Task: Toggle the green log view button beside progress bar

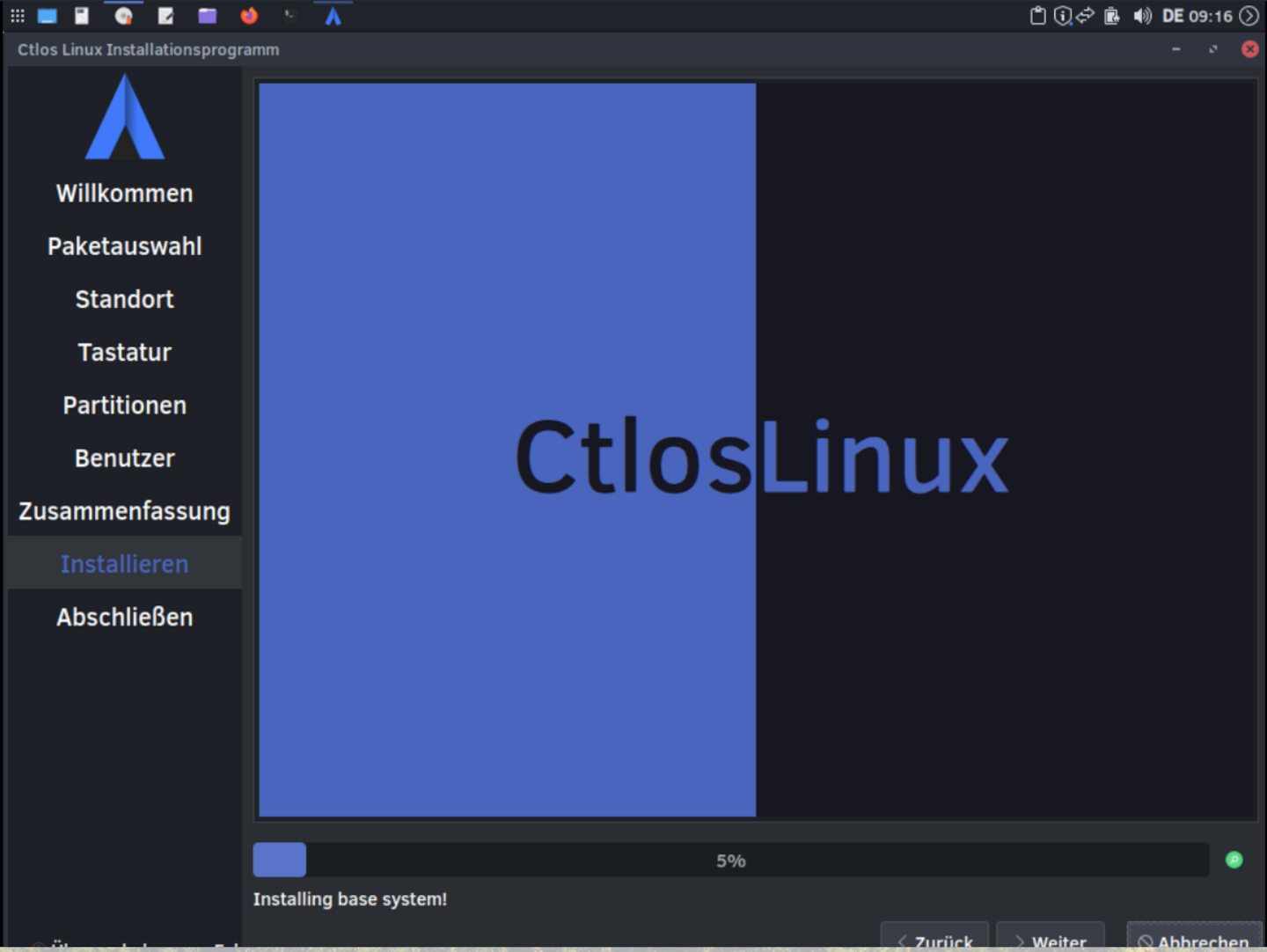Action: point(1234,860)
